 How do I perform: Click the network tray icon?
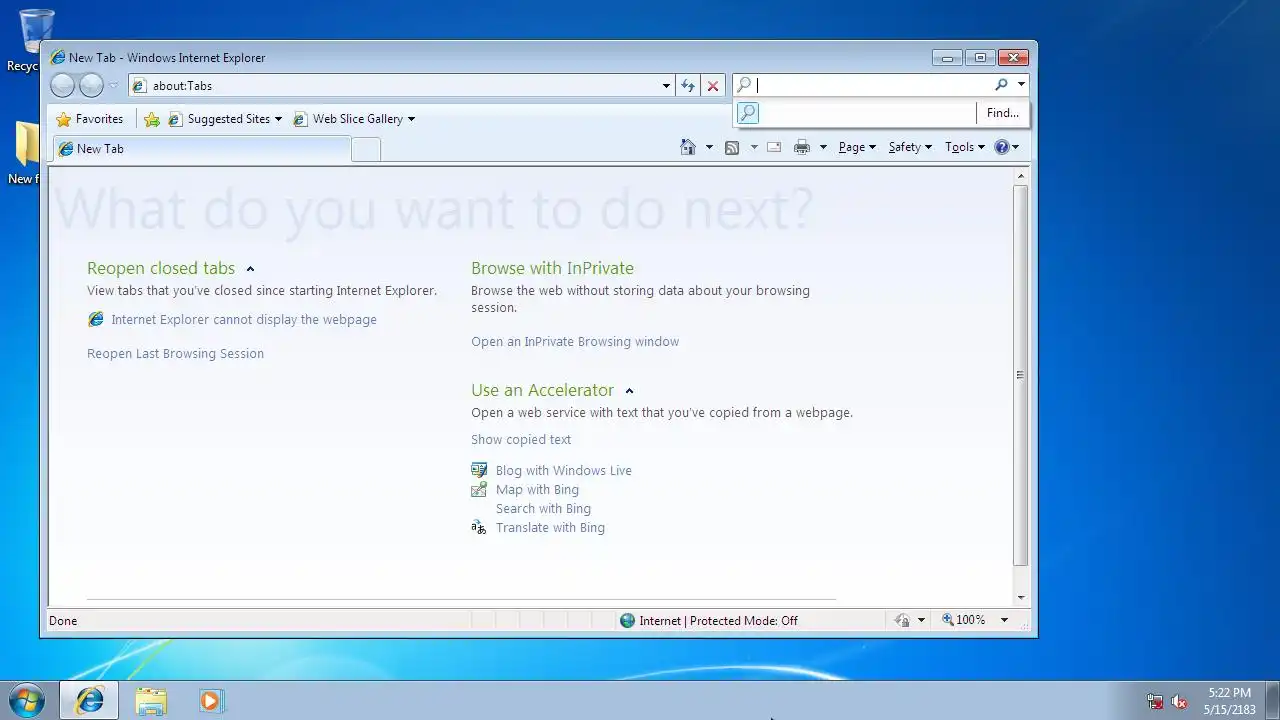pyautogui.click(x=1155, y=701)
